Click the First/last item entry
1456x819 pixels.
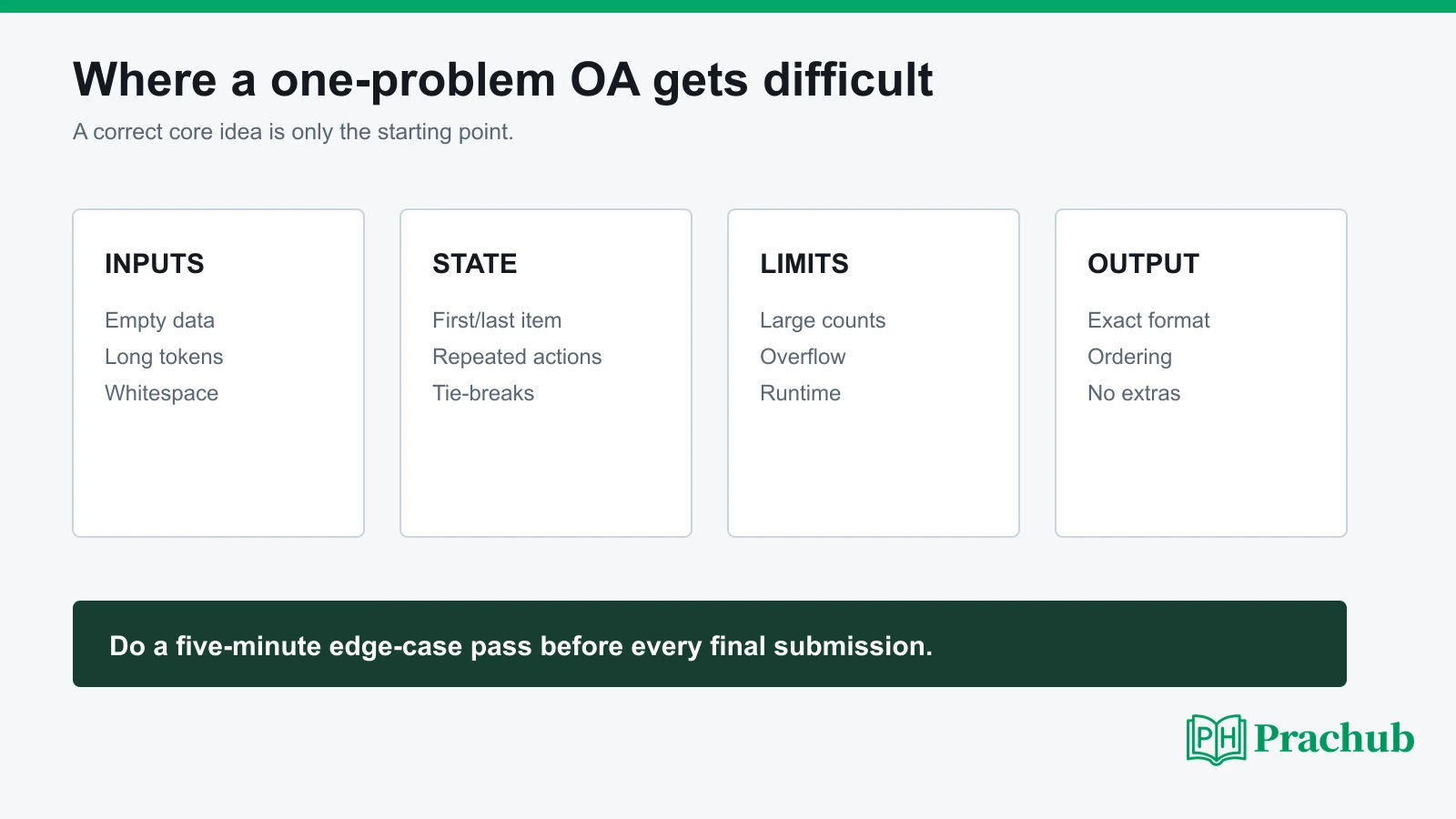pyautogui.click(x=497, y=320)
